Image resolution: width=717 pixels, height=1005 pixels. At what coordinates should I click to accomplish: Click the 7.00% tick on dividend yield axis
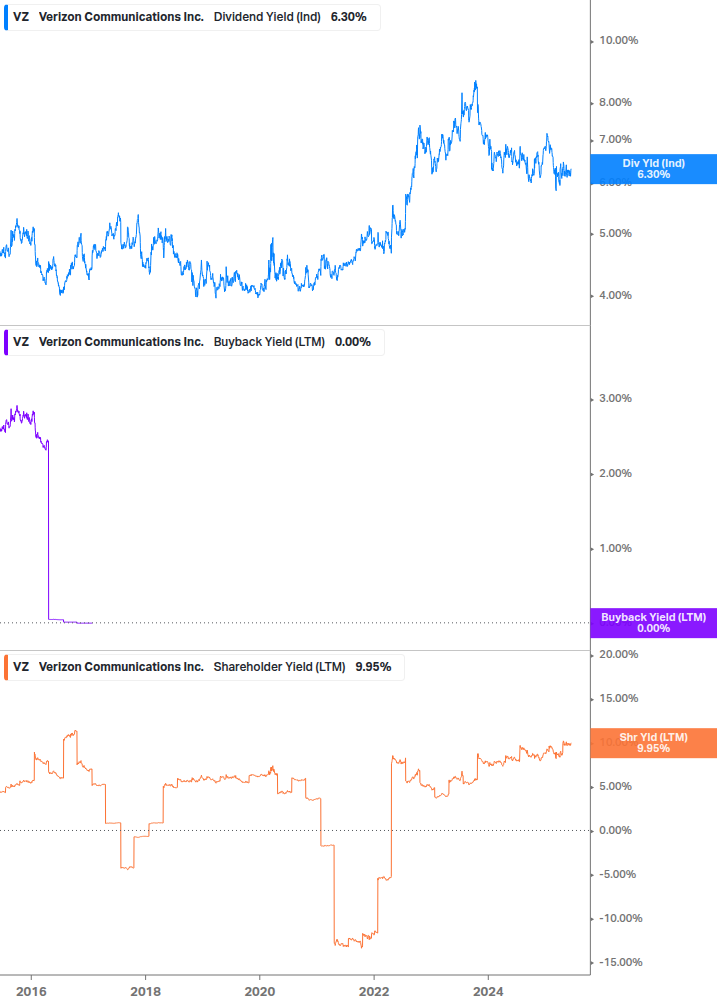click(x=615, y=140)
